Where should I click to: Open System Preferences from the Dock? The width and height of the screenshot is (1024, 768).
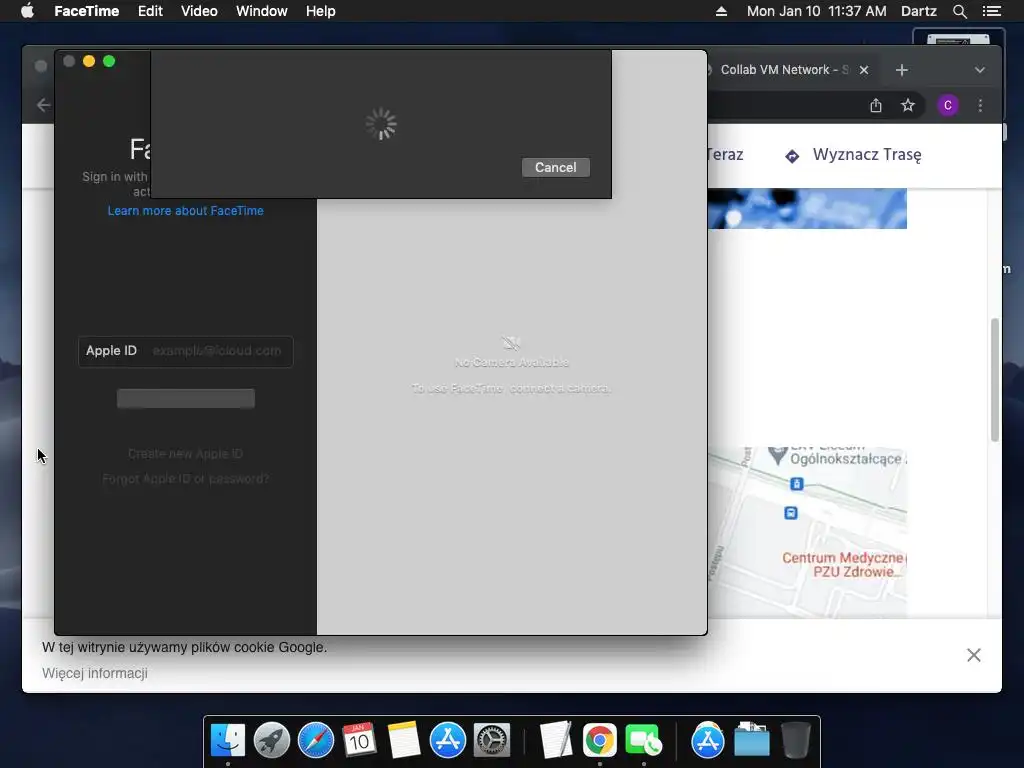point(492,740)
